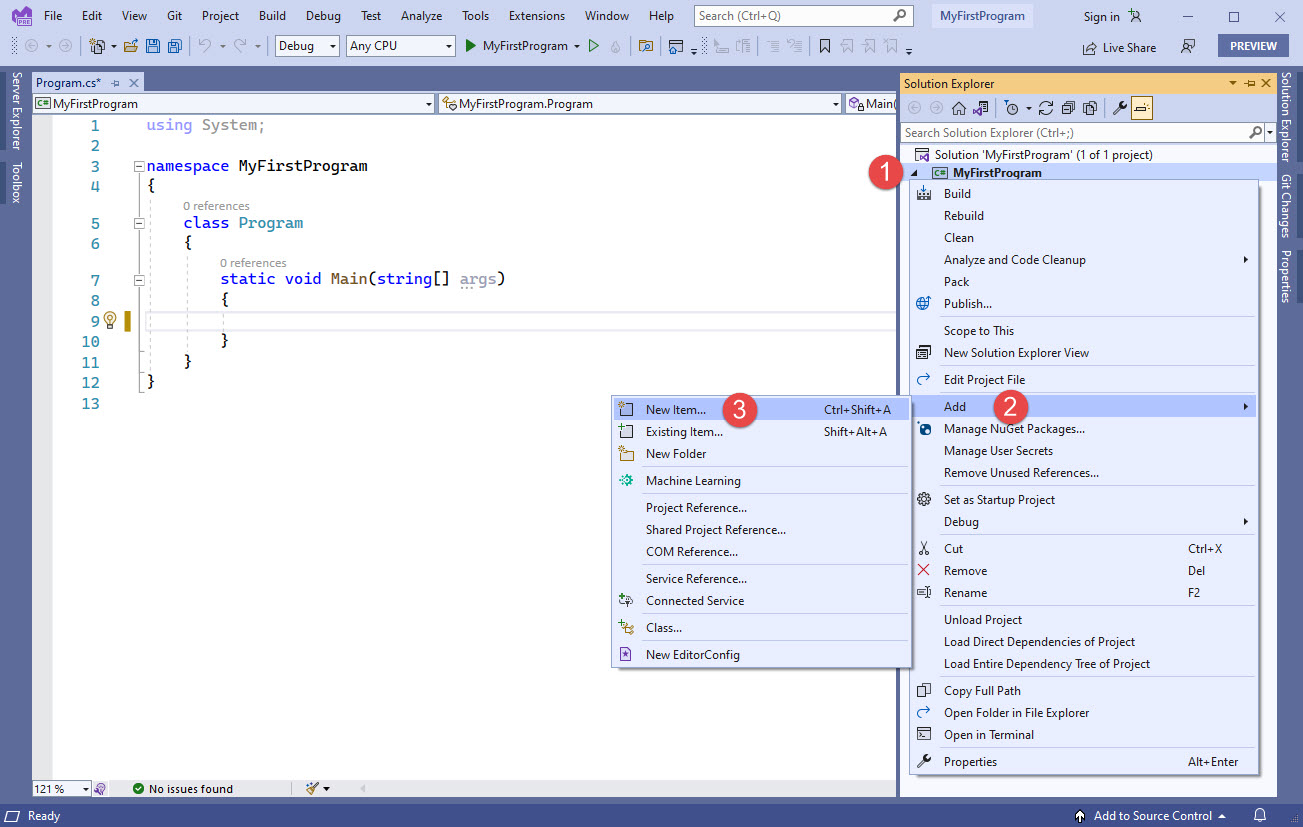Open the Debug configuration dropdown
1303x827 pixels.
coord(332,46)
